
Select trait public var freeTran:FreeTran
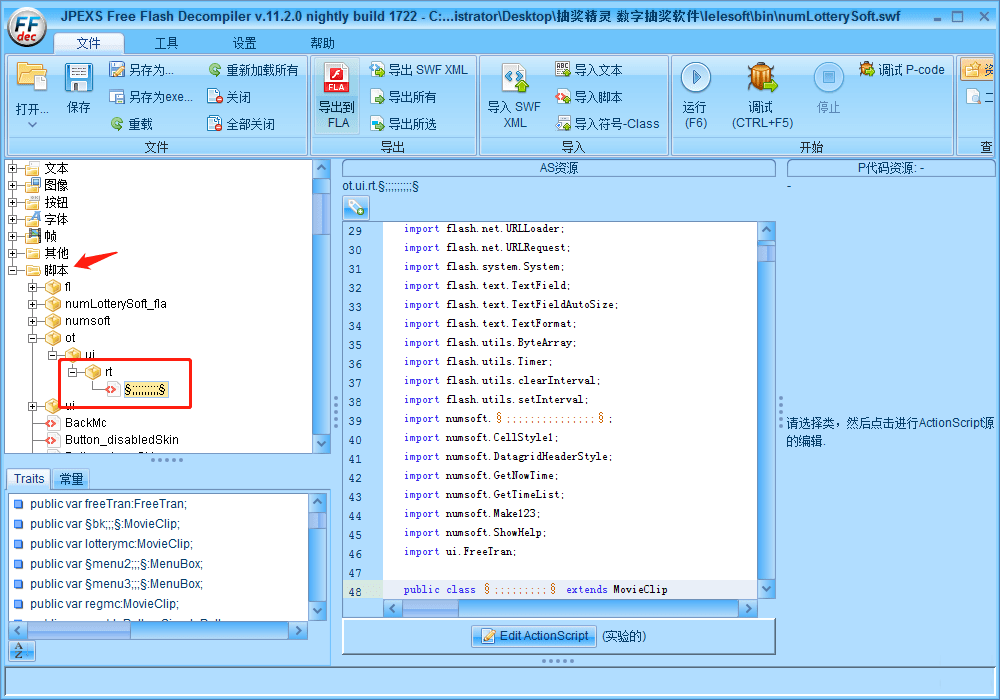tap(108, 504)
